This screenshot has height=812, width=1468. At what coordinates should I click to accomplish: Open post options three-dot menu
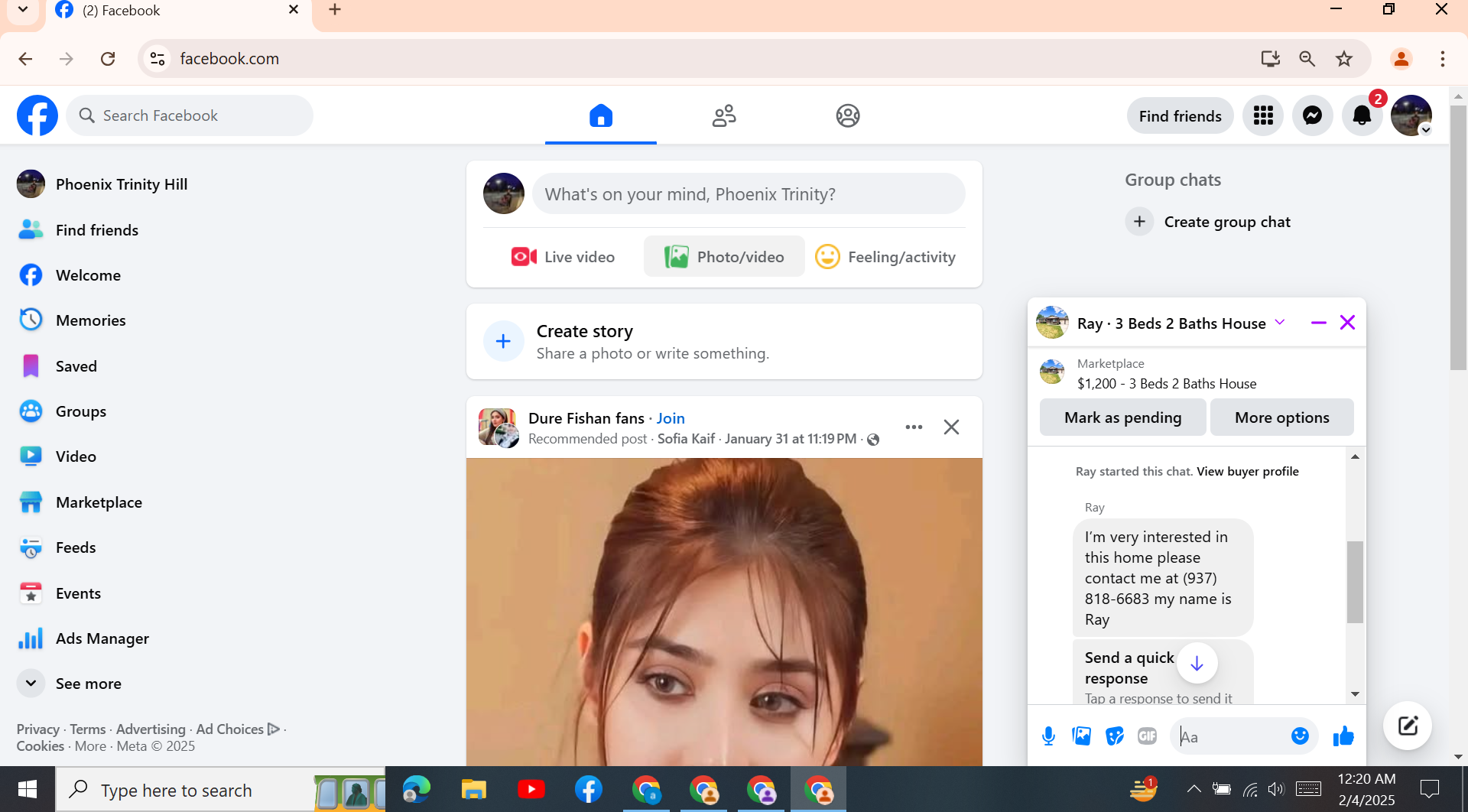pyautogui.click(x=914, y=427)
